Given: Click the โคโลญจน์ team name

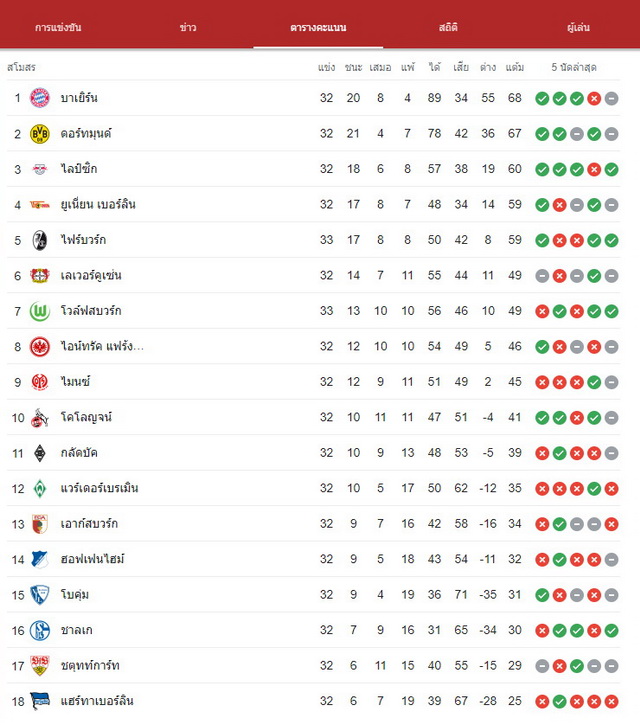Looking at the screenshot, I should click(x=86, y=417).
